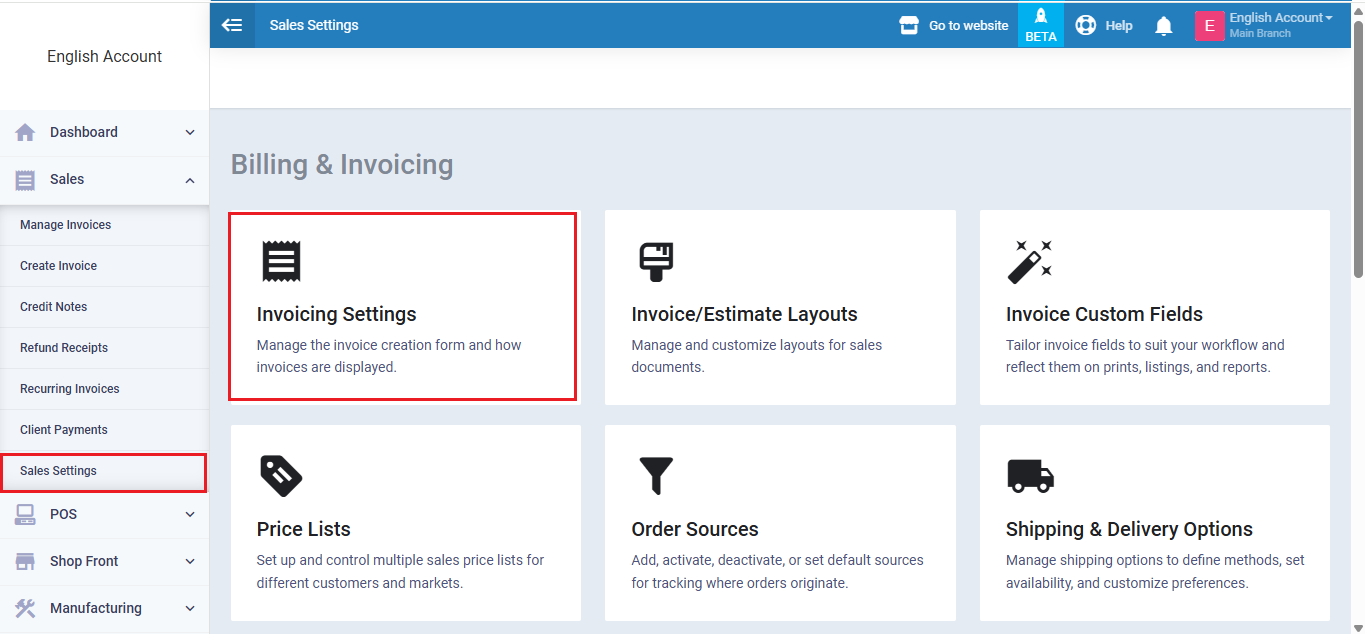Click the Shipping truck icon
The width and height of the screenshot is (1365, 634).
[x=1030, y=476]
